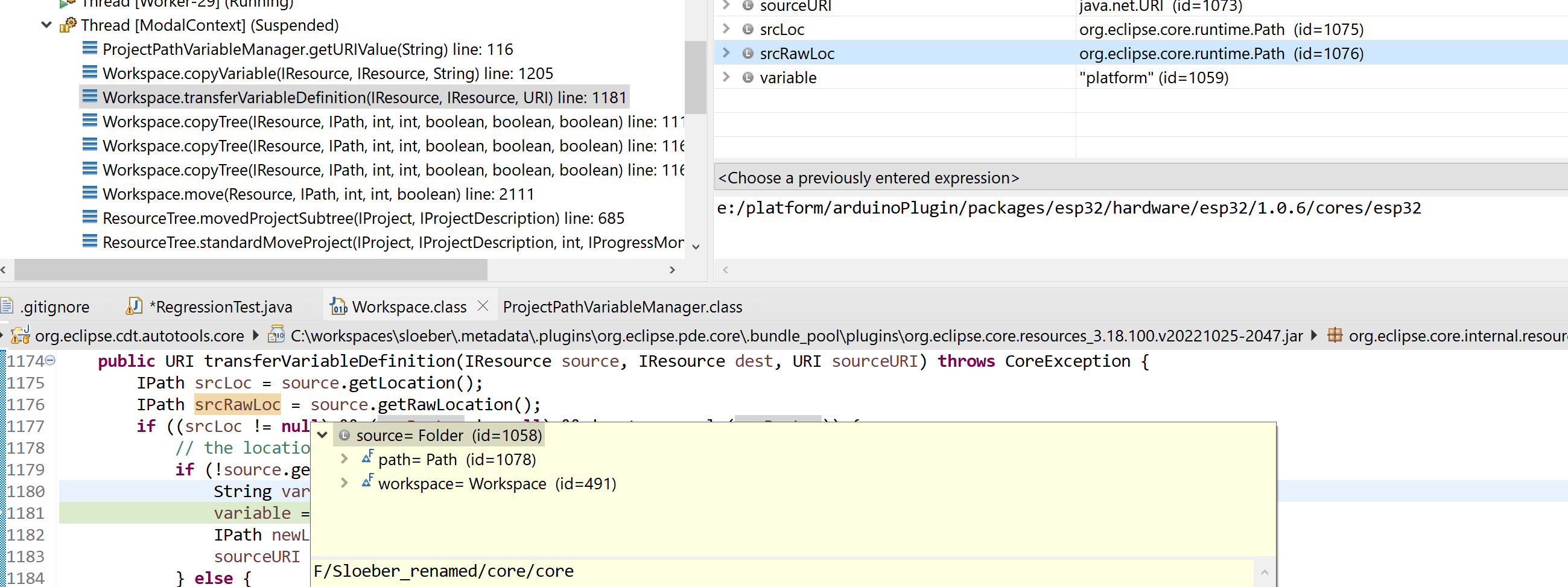Click the stack frame icon on transferVariableDefinition
This screenshot has width=1568, height=587.
point(90,97)
